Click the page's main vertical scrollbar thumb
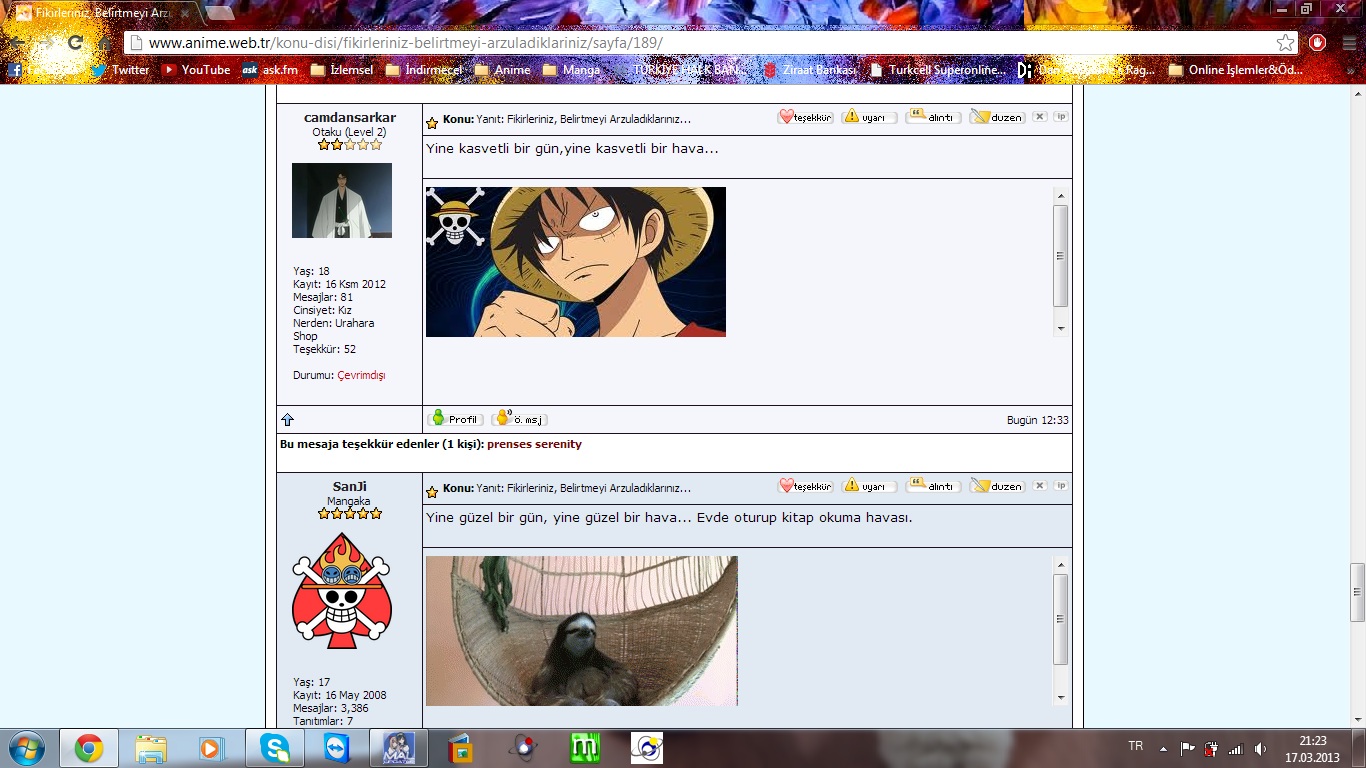The height and width of the screenshot is (768, 1366). [1357, 592]
